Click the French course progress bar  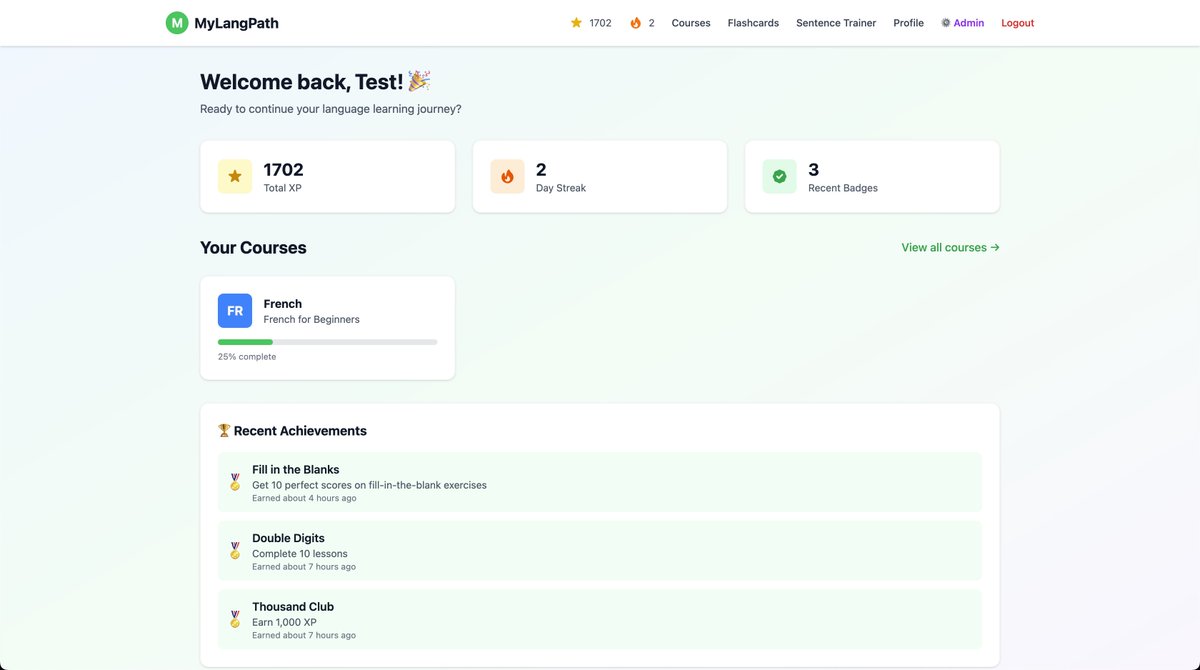327,342
